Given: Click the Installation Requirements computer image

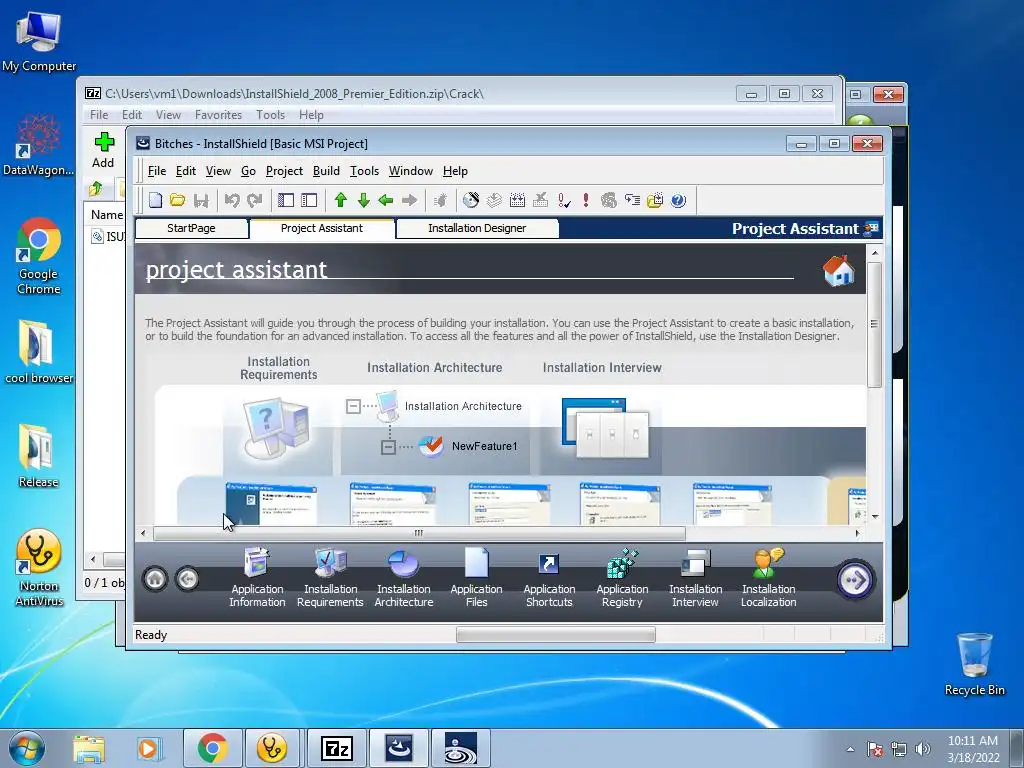Looking at the screenshot, I should pyautogui.click(x=278, y=428).
